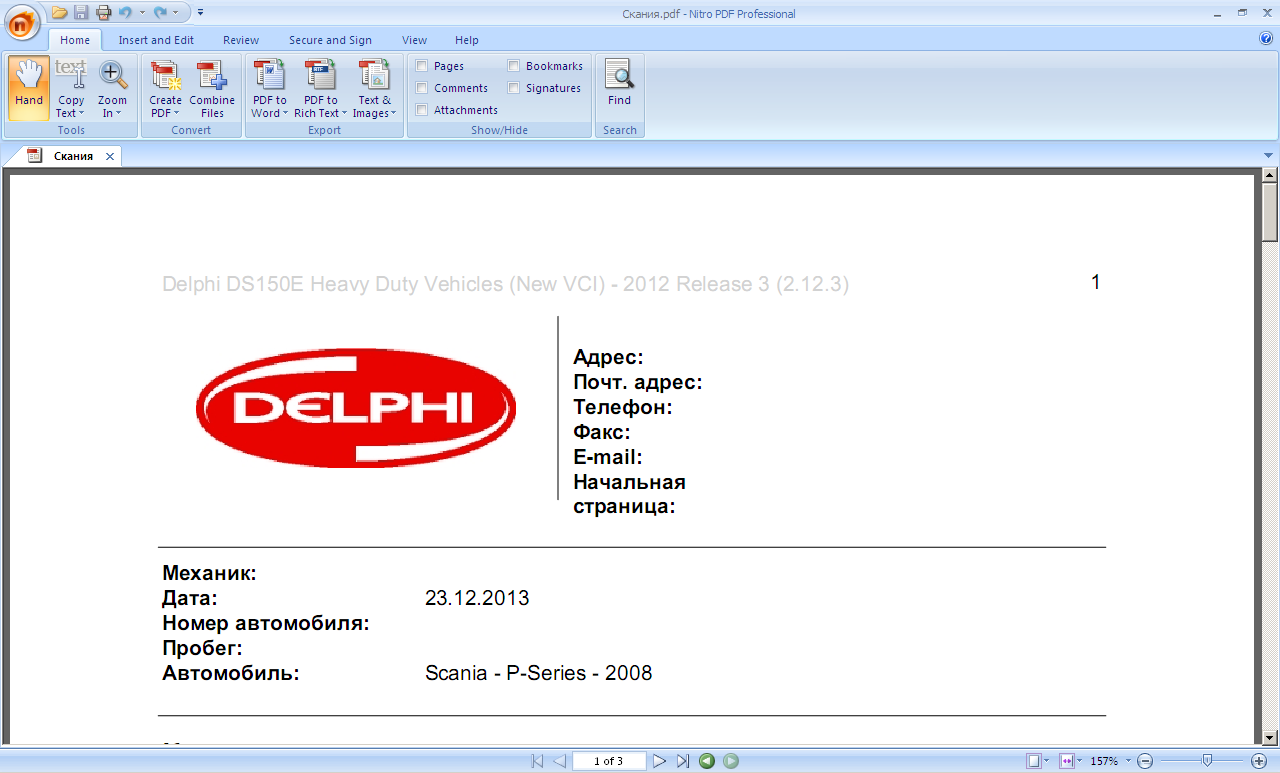Screen dimensions: 1280x773
Task: Enable the Signatures panel checkbox
Action: (x=514, y=88)
